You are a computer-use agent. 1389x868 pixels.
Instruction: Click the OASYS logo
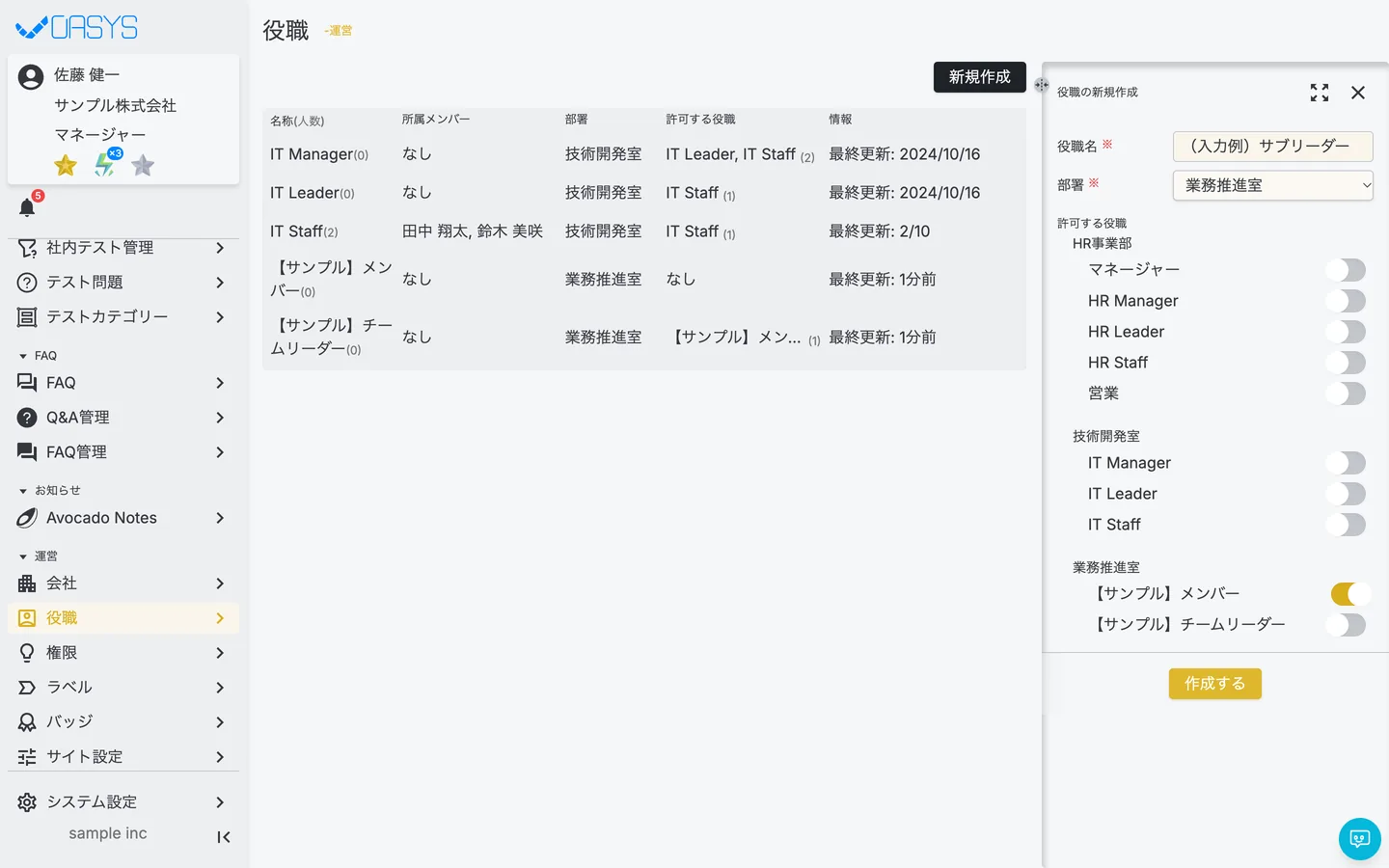pyautogui.click(x=77, y=27)
